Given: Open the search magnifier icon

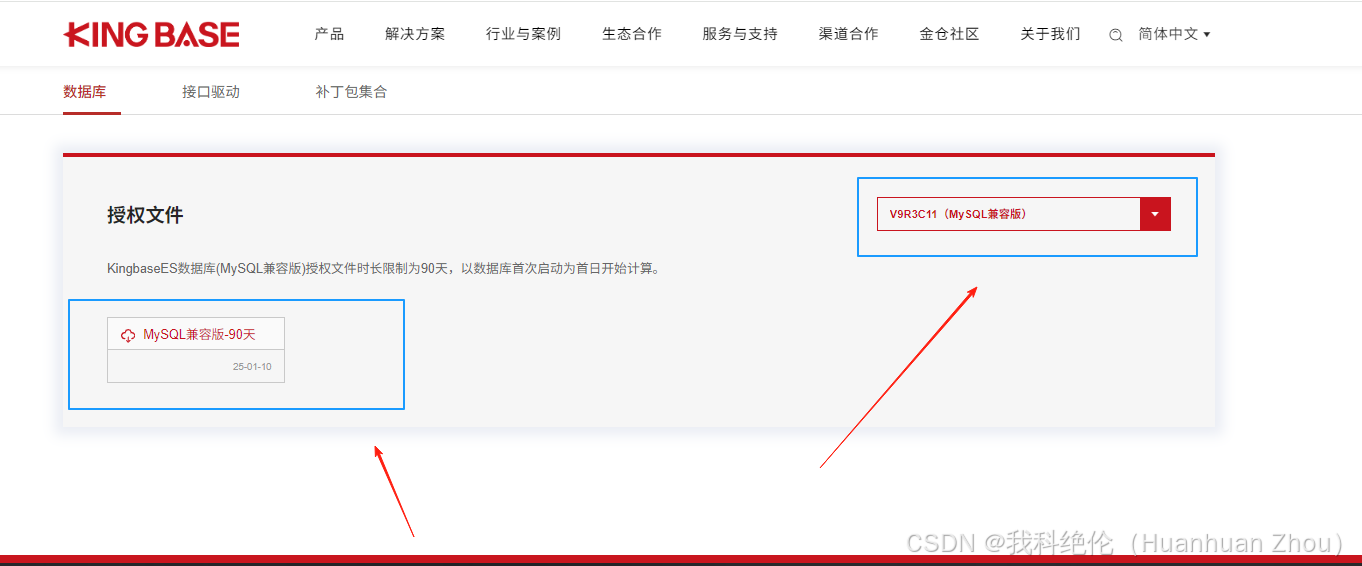Looking at the screenshot, I should point(1116,35).
